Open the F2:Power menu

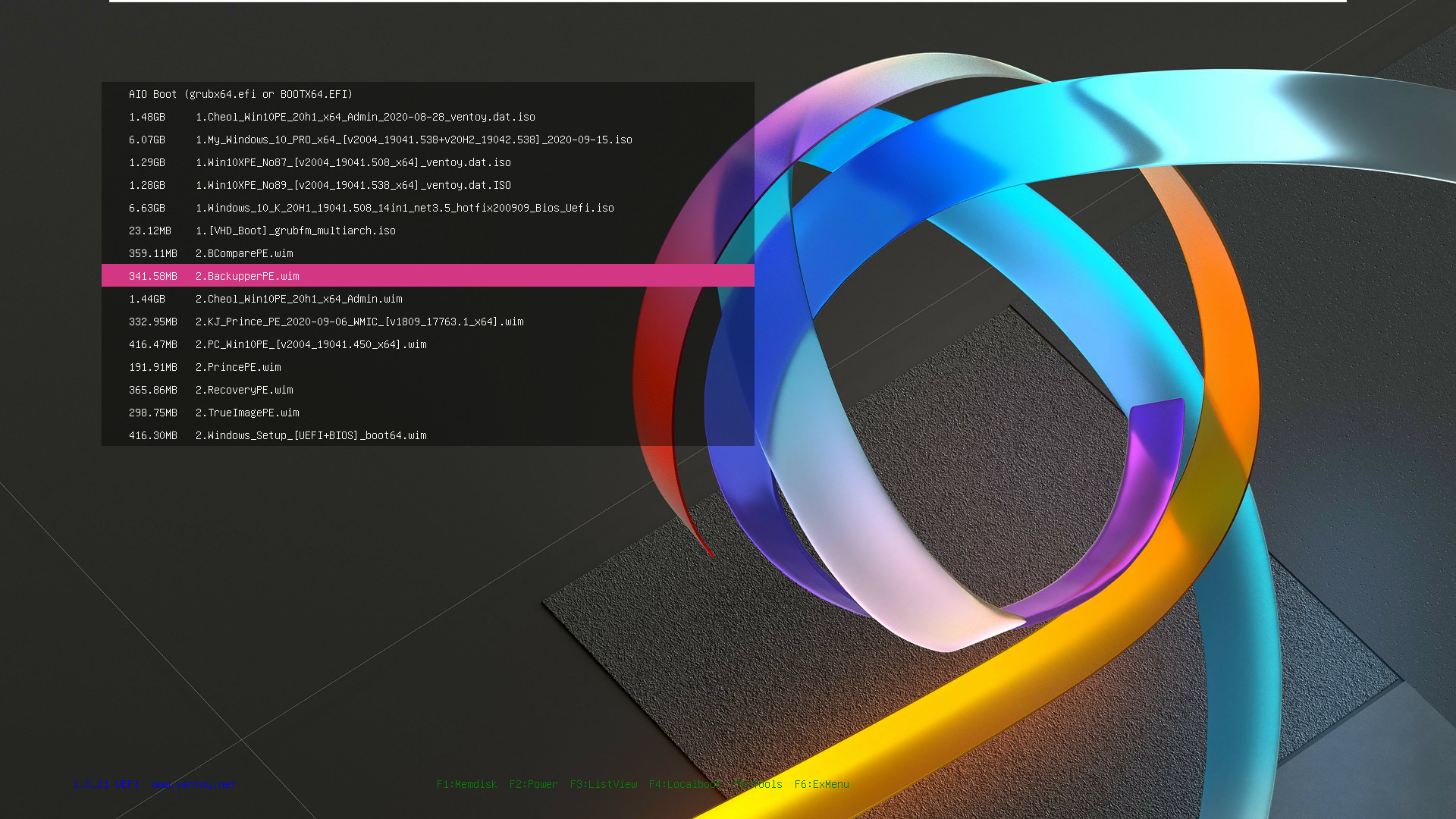pyautogui.click(x=533, y=785)
